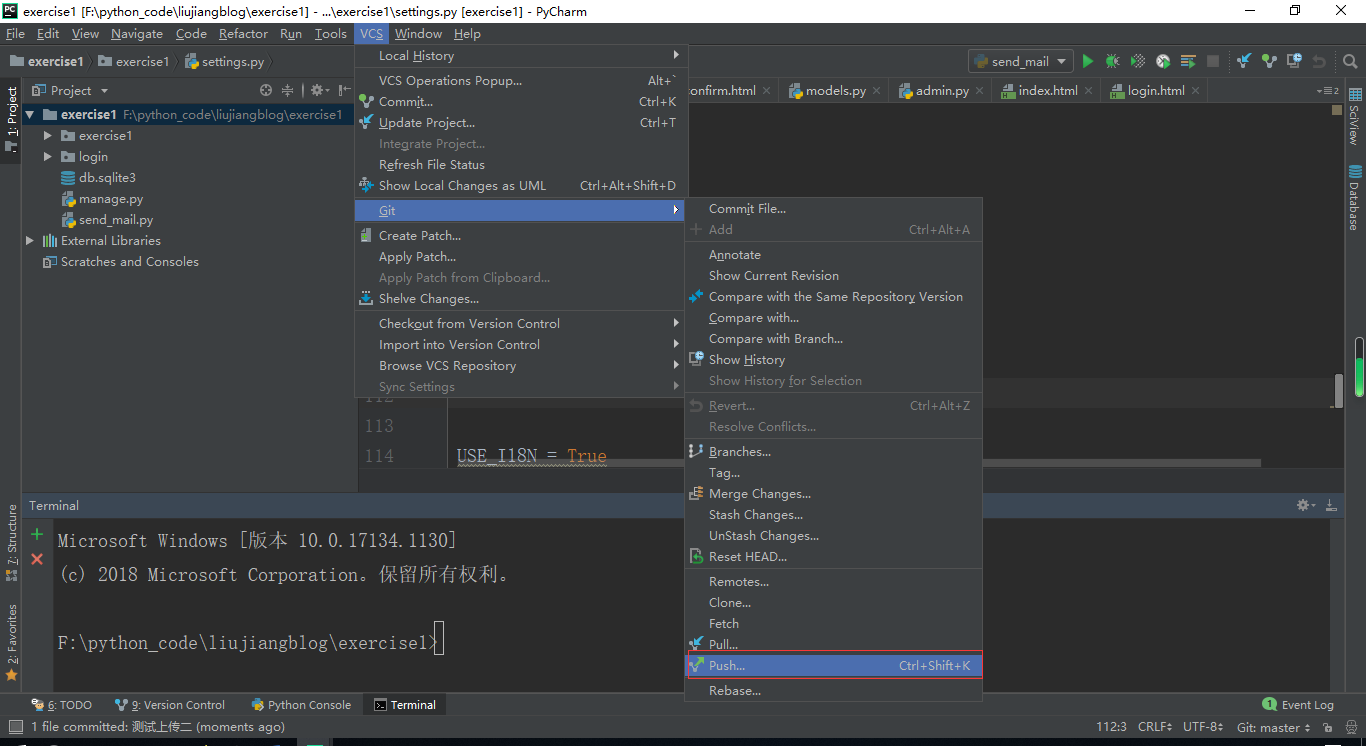Viewport: 1366px width, 746px height.
Task: Open the Event Log from the status bar
Action: click(x=1298, y=705)
